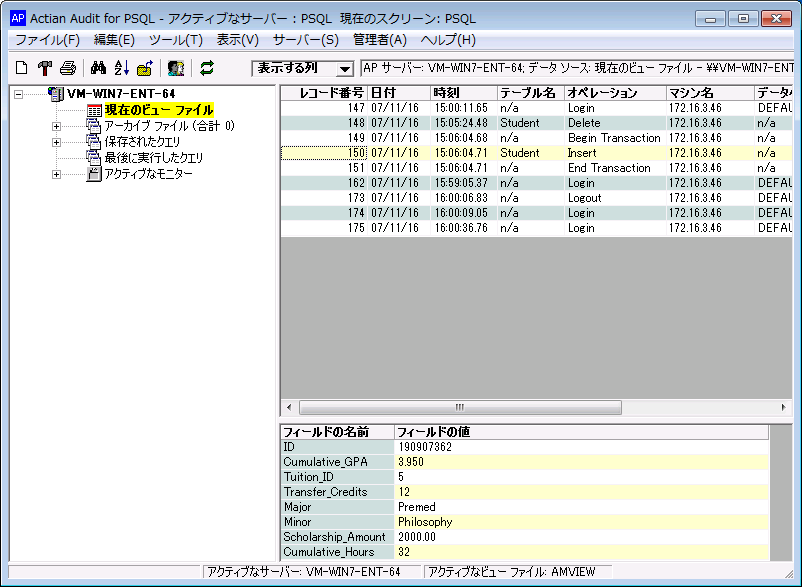This screenshot has width=802, height=587.
Task: Click the users icon in toolbar
Action: coord(176,68)
